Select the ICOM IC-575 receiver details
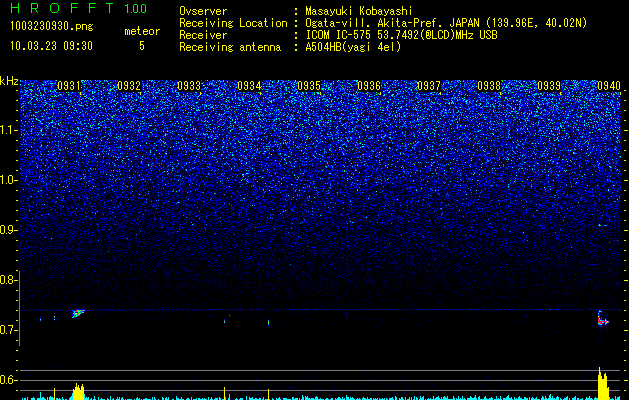 coord(401,35)
